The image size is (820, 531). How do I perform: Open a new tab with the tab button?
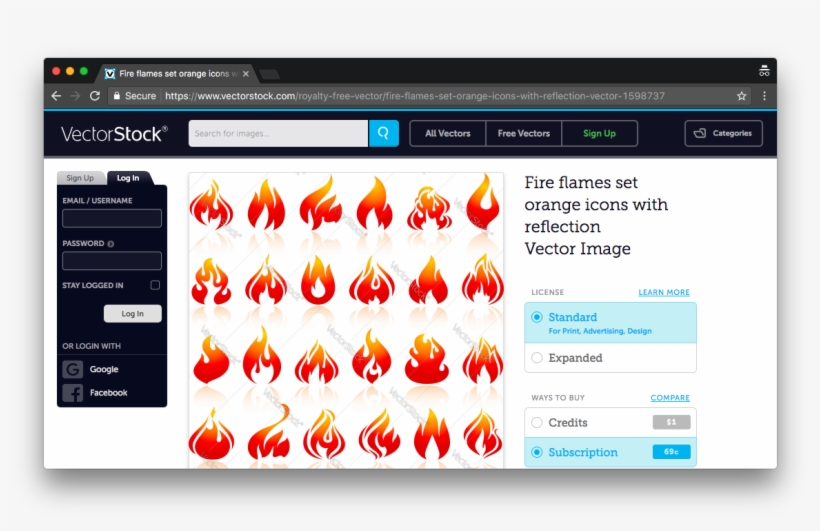(x=269, y=74)
